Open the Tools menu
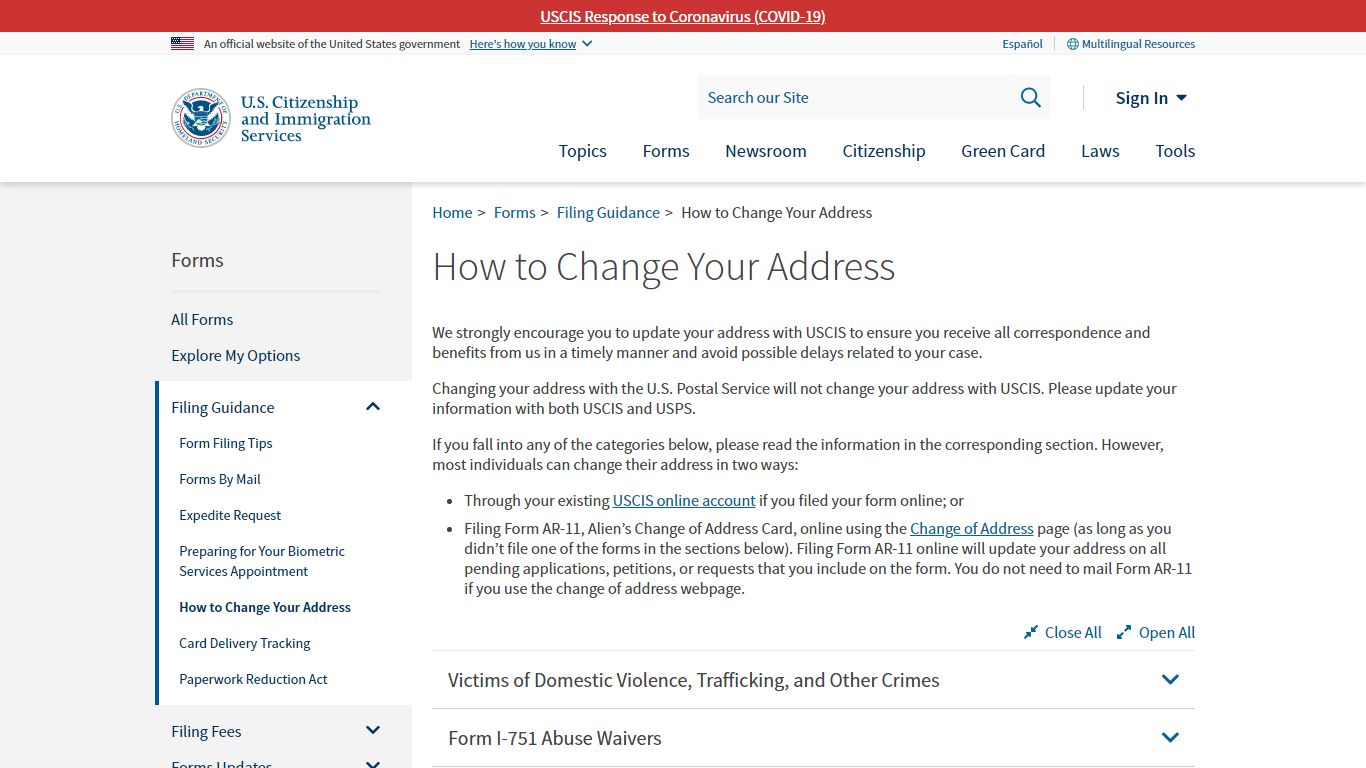This screenshot has width=1366, height=768. tap(1175, 151)
